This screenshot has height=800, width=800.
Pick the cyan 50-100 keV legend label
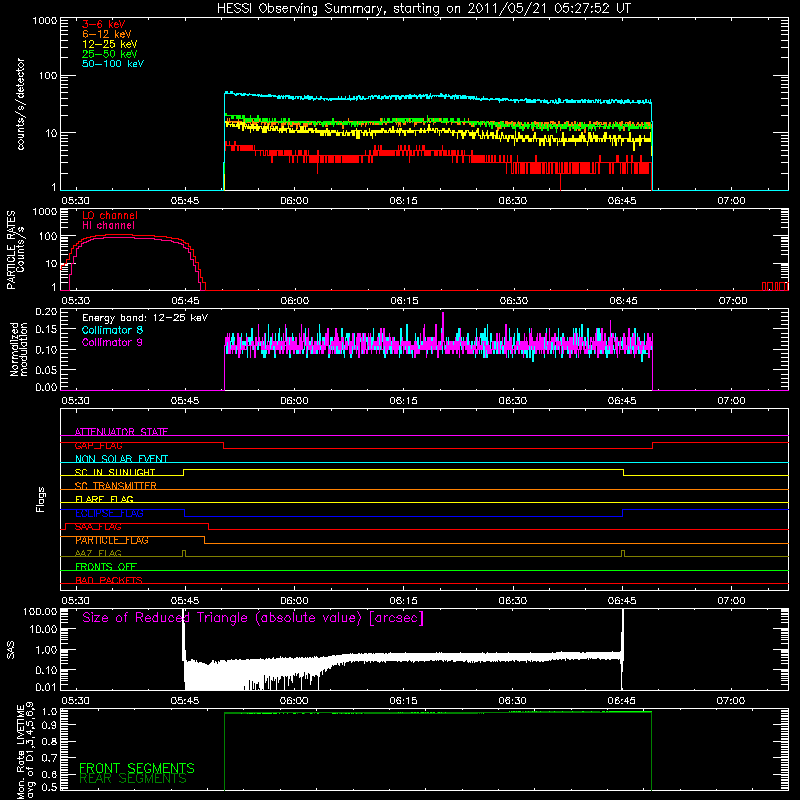click(x=113, y=64)
